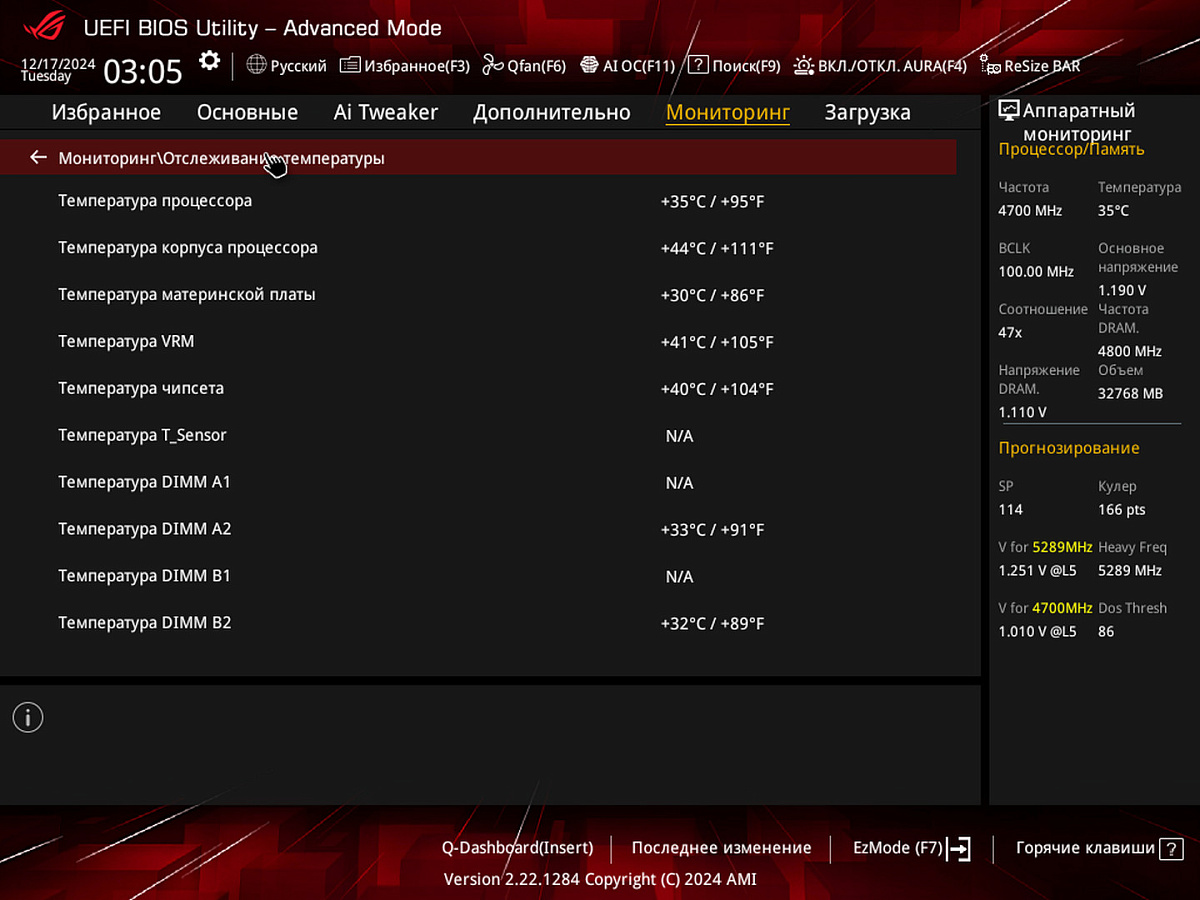
Task: Click the 4700 MHz frequency value
Action: pos(1030,211)
